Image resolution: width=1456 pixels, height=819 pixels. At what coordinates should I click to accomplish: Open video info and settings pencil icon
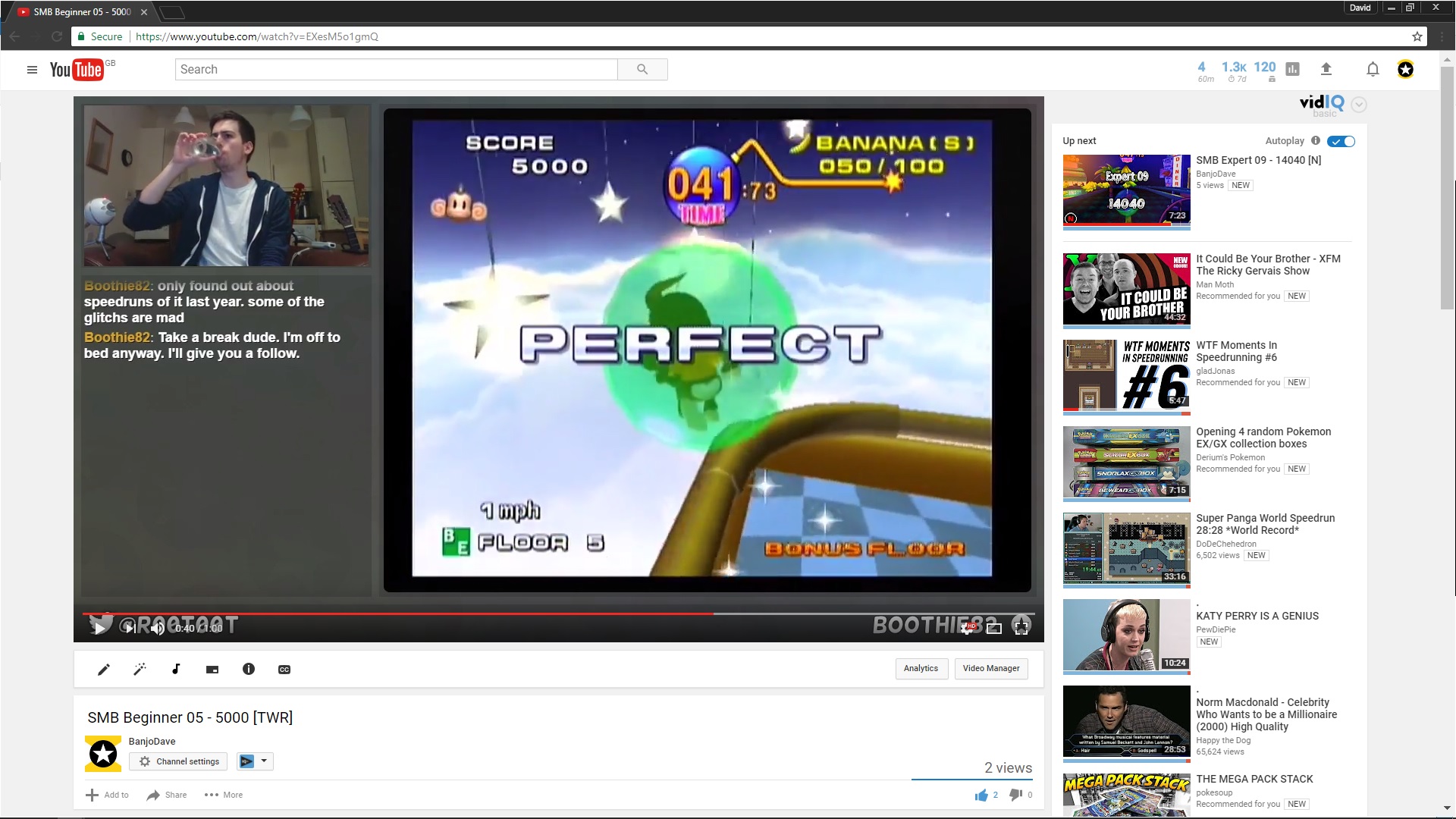pyautogui.click(x=104, y=669)
